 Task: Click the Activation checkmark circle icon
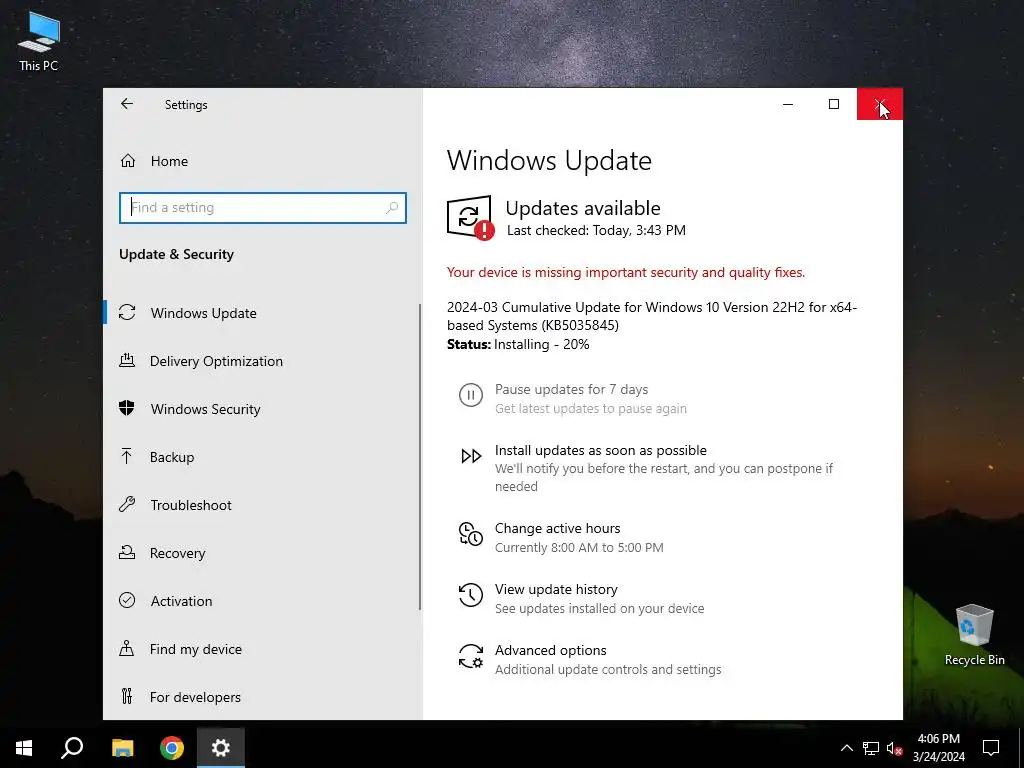tap(127, 600)
